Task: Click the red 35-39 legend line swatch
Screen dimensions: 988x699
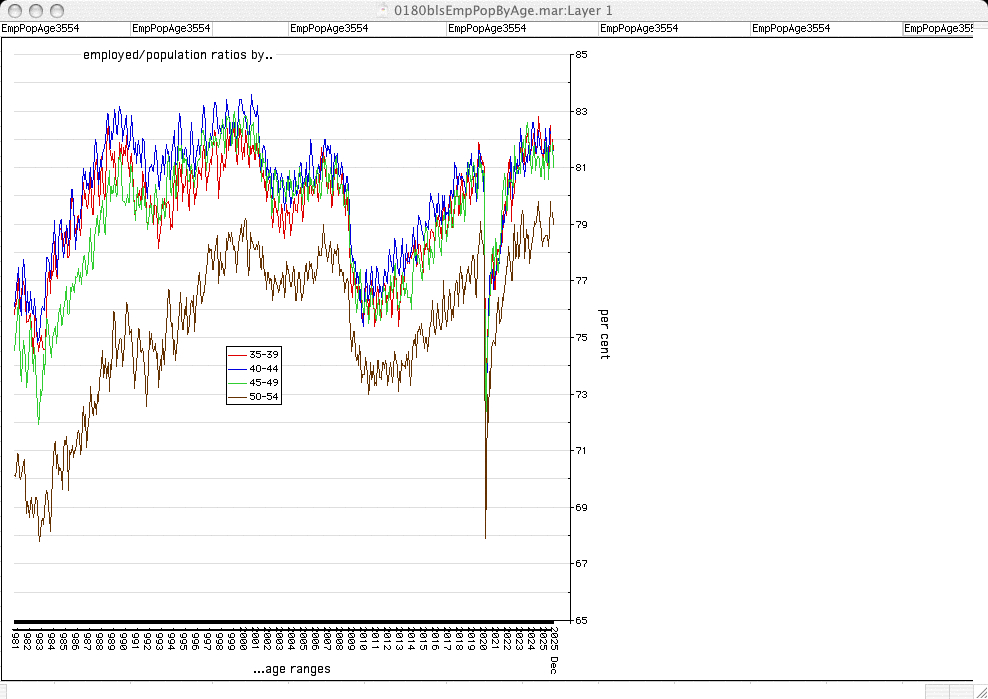Action: (237, 355)
